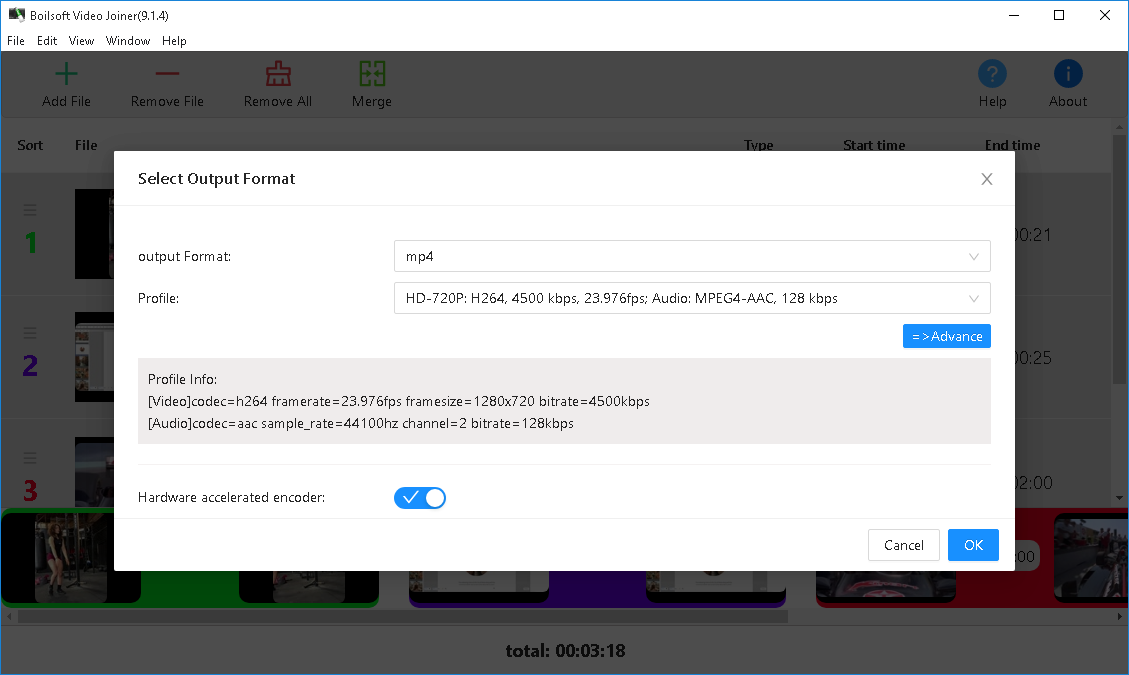1129x675 pixels.
Task: Click the Cancel button
Action: [x=904, y=545]
